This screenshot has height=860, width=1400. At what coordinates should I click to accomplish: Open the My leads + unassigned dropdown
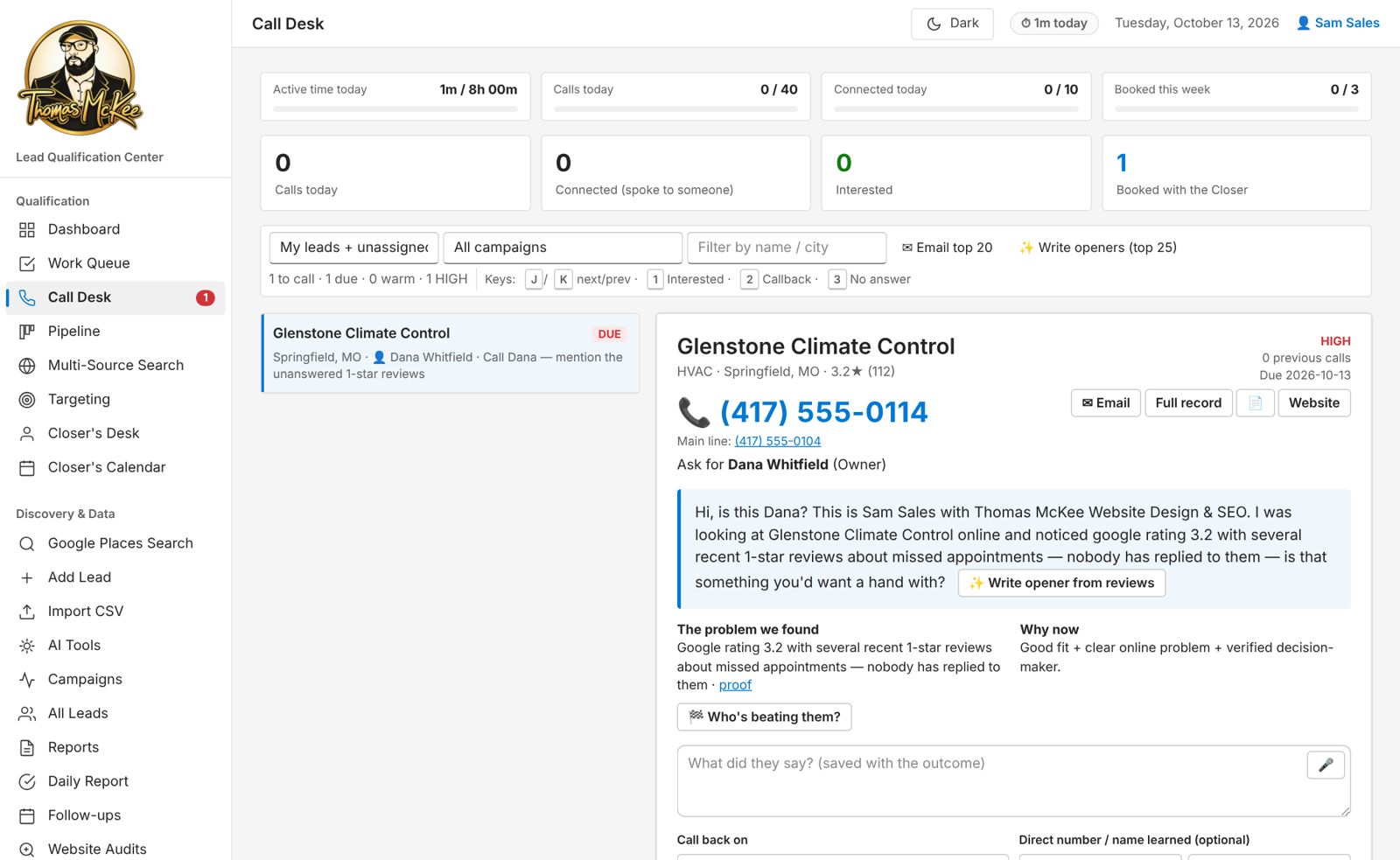(x=353, y=248)
